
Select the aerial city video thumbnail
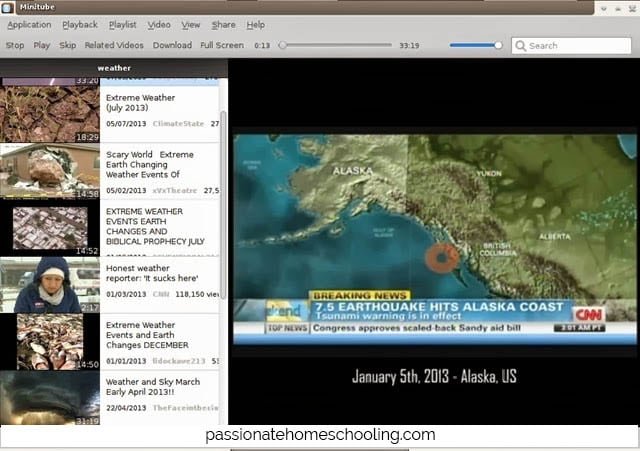(x=50, y=228)
